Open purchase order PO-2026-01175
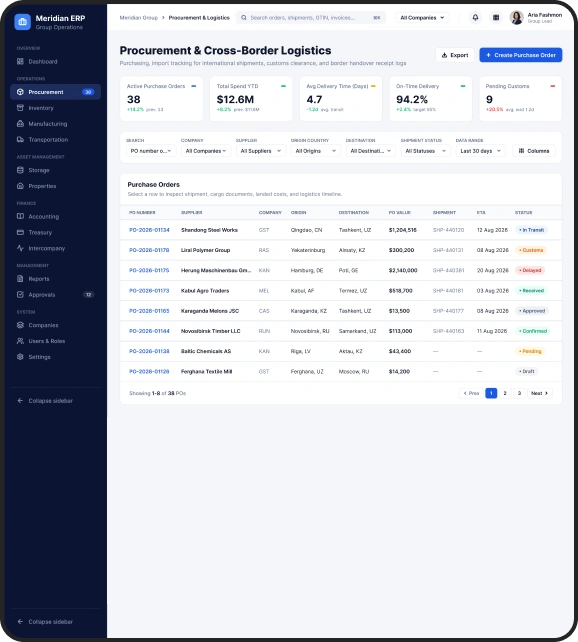The width and height of the screenshot is (578, 642). (x=149, y=270)
